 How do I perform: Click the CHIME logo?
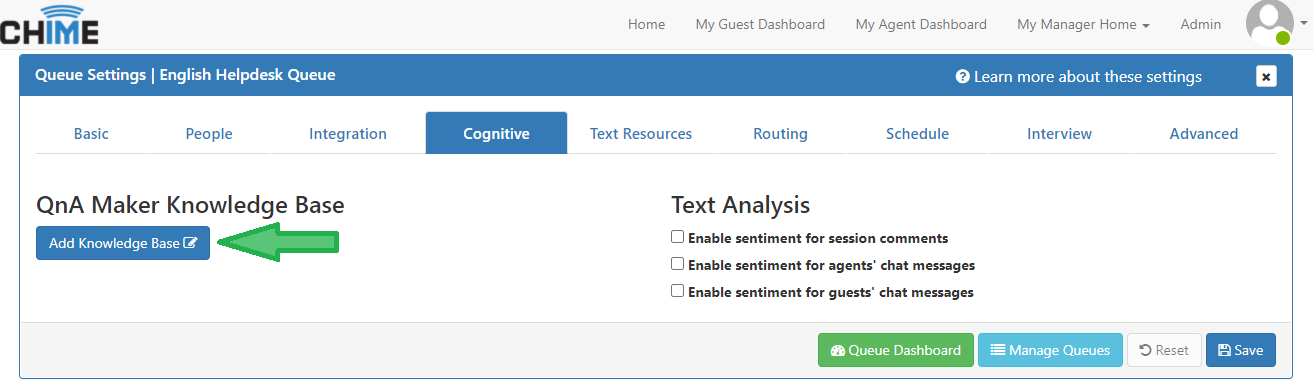tap(49, 24)
